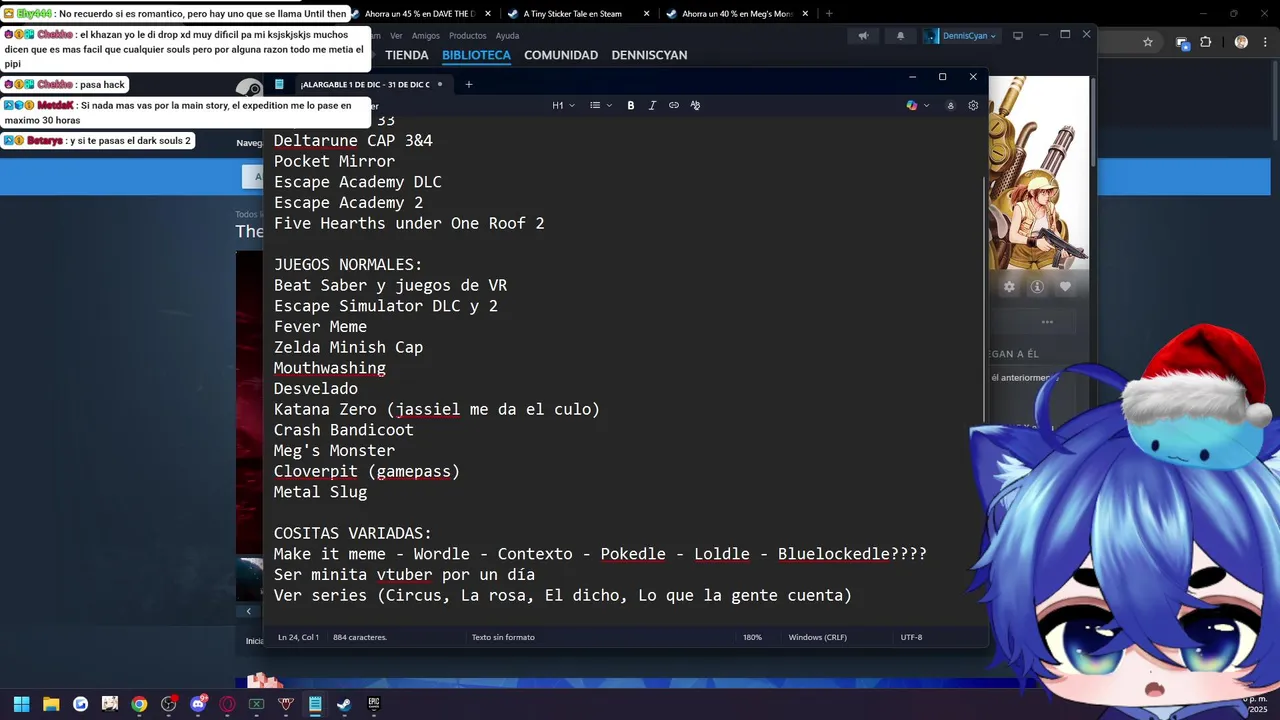1280x720 pixels.
Task: Click the 'JUEGOS NORMALES:' heading text
Action: (x=348, y=264)
